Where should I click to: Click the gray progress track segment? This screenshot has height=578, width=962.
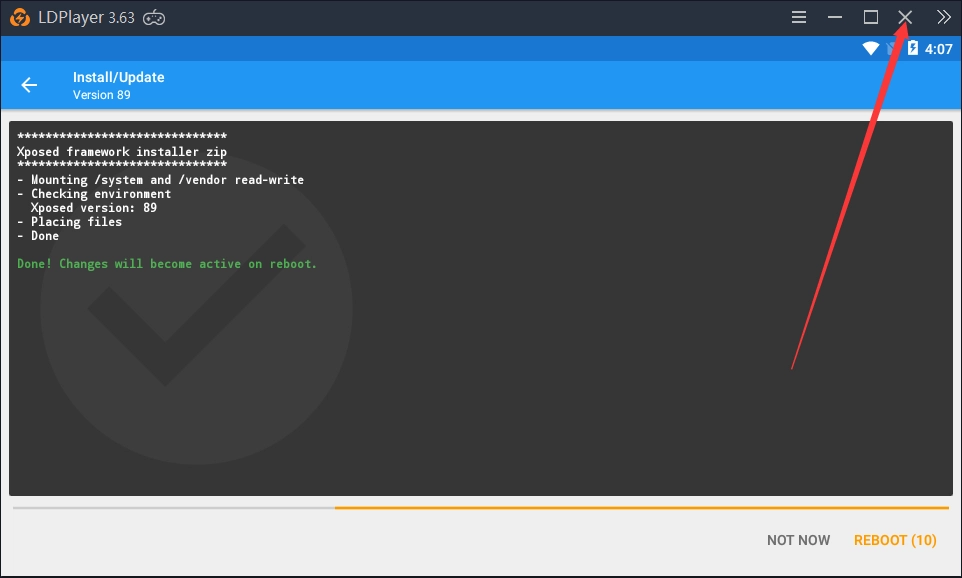170,507
